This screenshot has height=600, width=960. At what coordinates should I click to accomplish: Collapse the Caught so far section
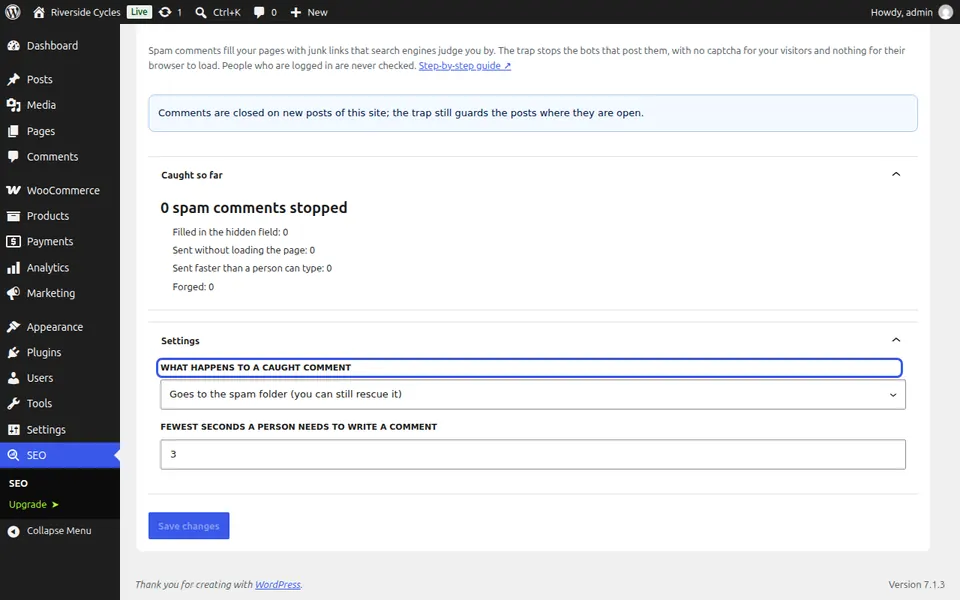tap(896, 174)
